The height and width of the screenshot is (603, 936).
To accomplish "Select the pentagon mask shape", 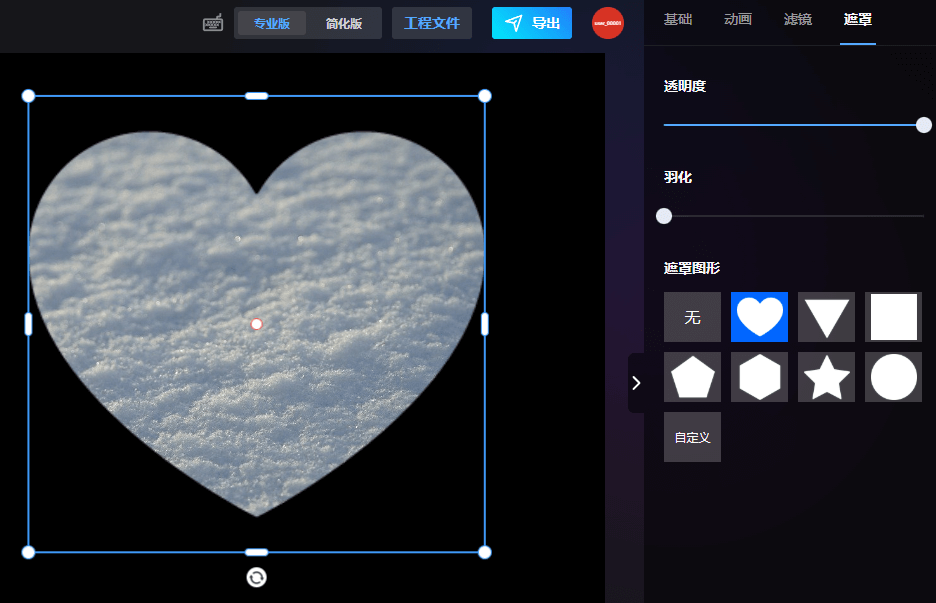I will [x=692, y=377].
